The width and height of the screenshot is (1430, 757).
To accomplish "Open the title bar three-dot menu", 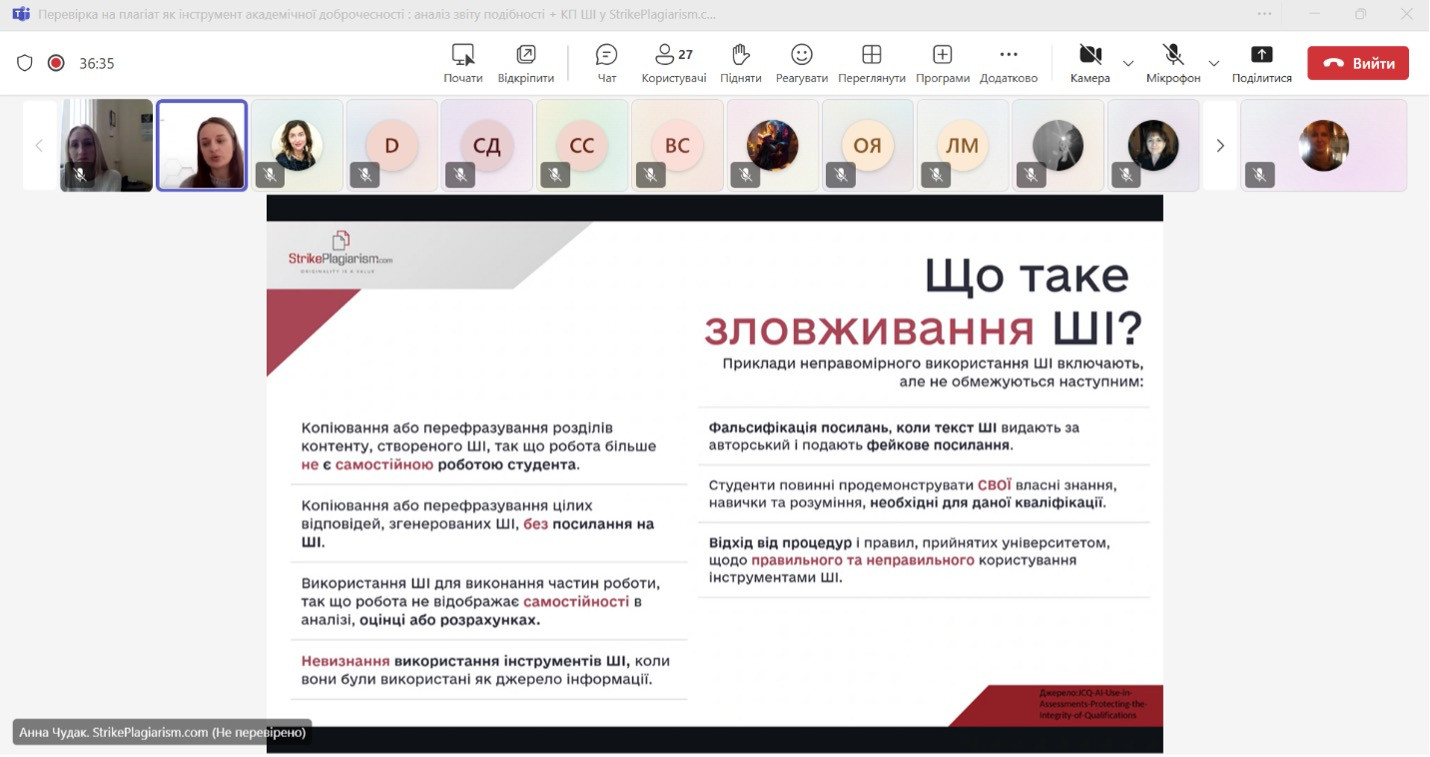I will coord(1265,15).
